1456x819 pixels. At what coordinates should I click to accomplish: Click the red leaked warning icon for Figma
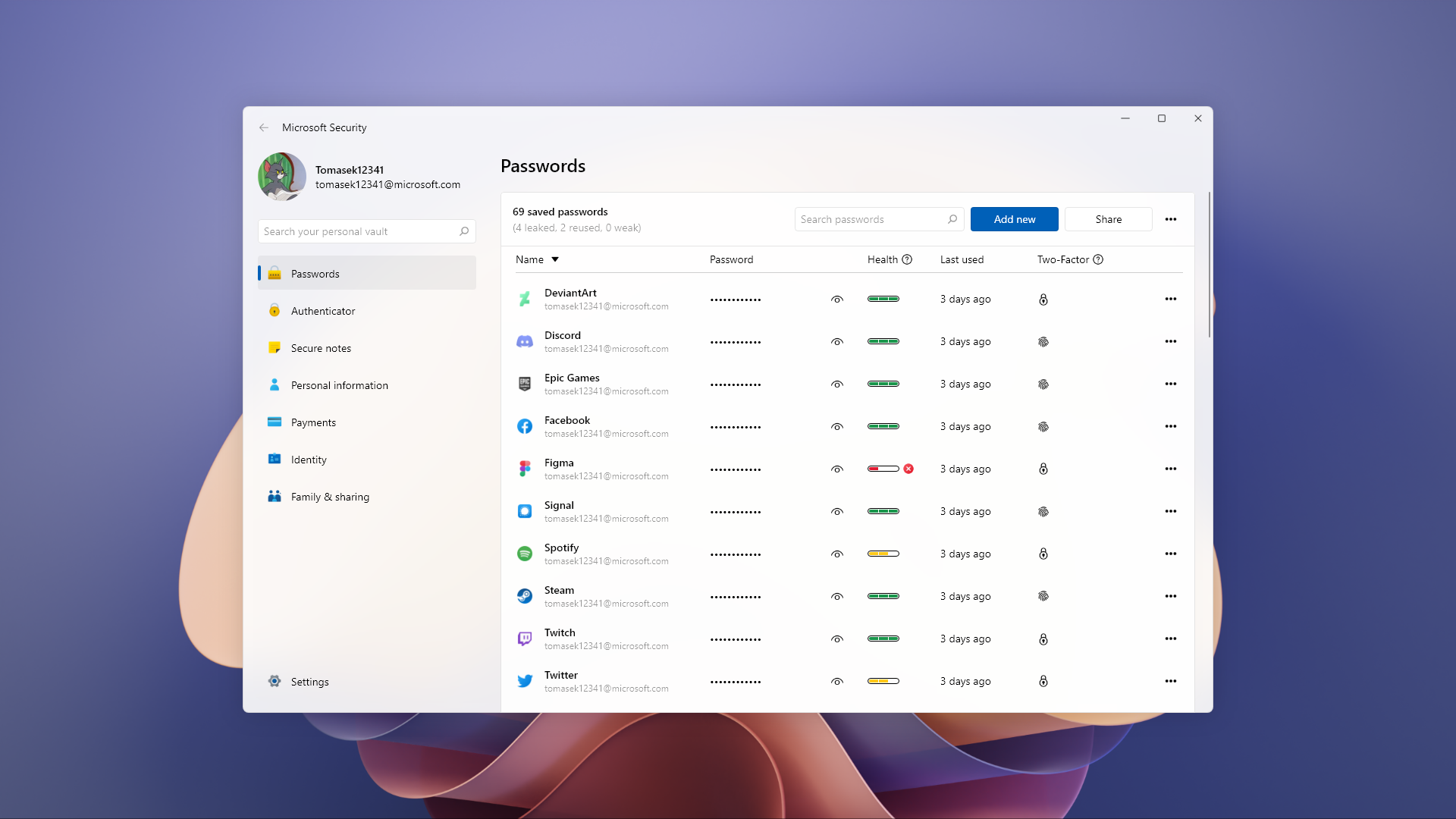click(x=908, y=469)
